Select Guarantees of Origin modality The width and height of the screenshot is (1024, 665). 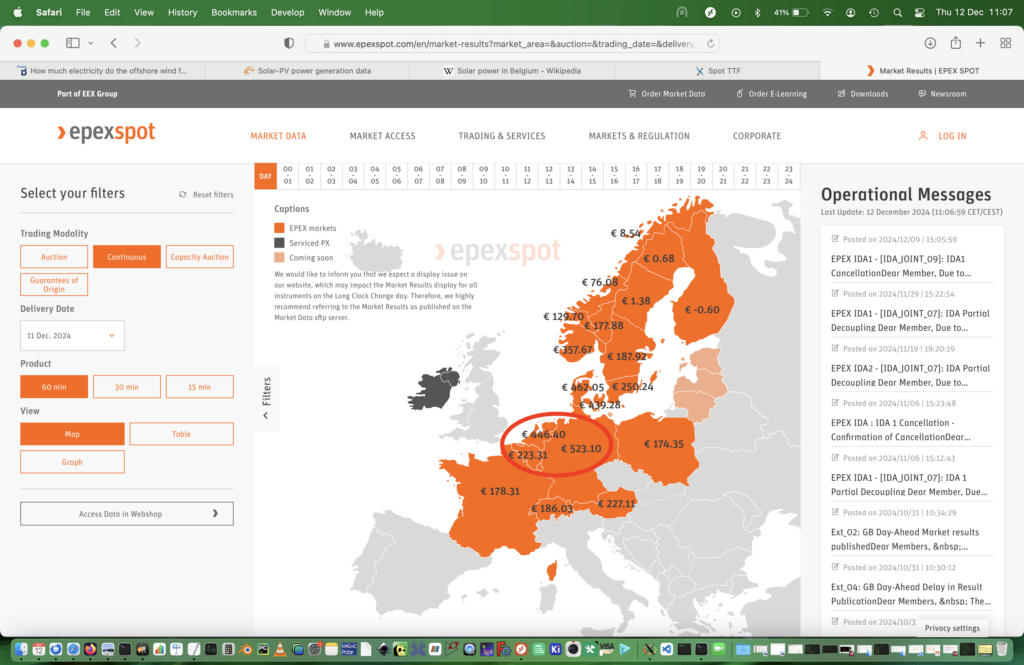54,285
